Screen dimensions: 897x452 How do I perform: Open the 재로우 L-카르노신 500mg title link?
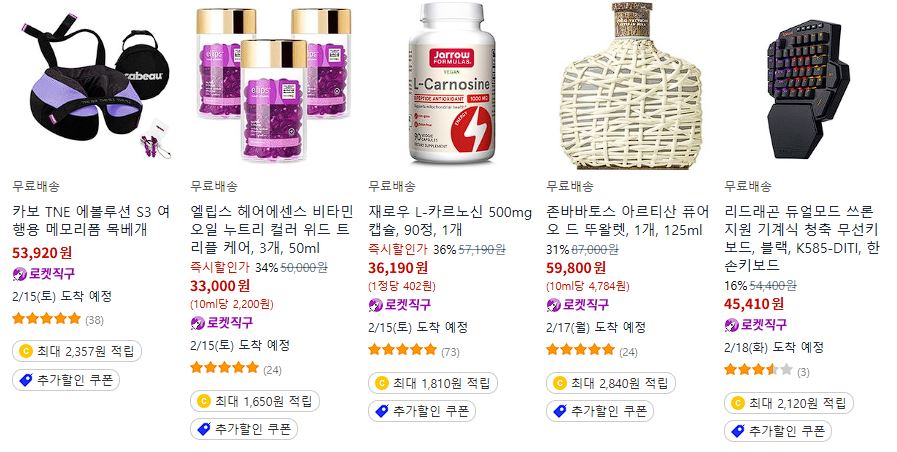click(x=450, y=221)
